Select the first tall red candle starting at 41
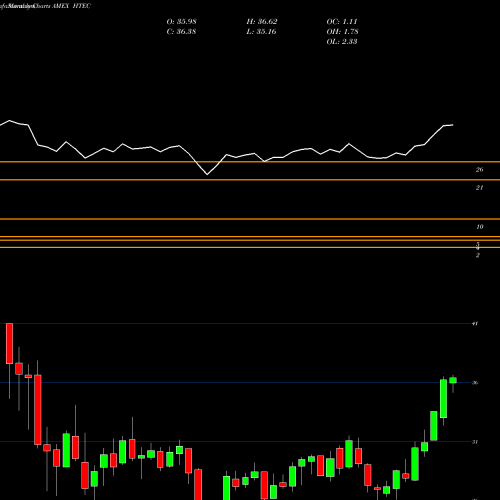The image size is (500, 500). click(9, 343)
